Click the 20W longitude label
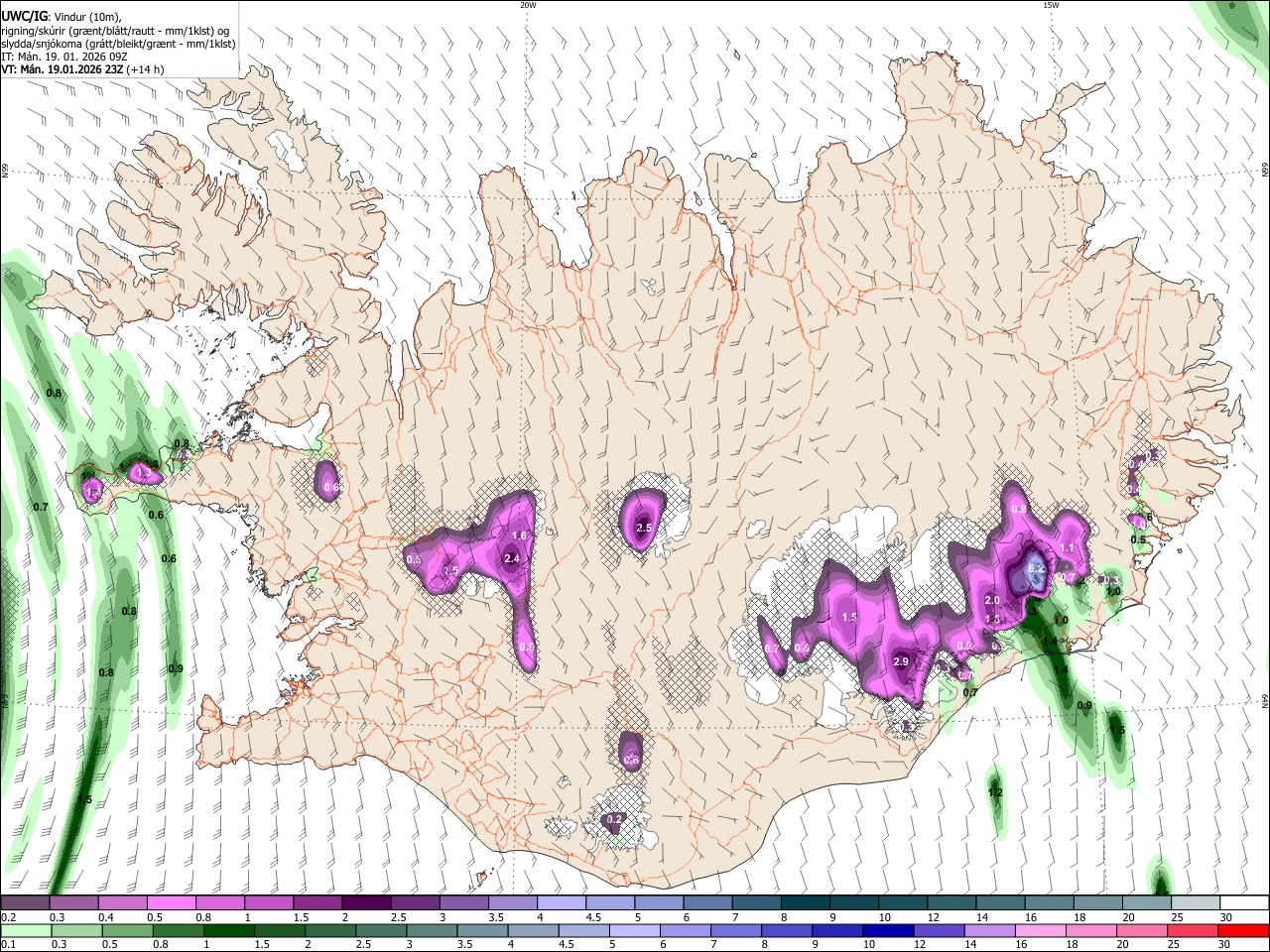Image resolution: width=1270 pixels, height=952 pixels. coord(528,5)
